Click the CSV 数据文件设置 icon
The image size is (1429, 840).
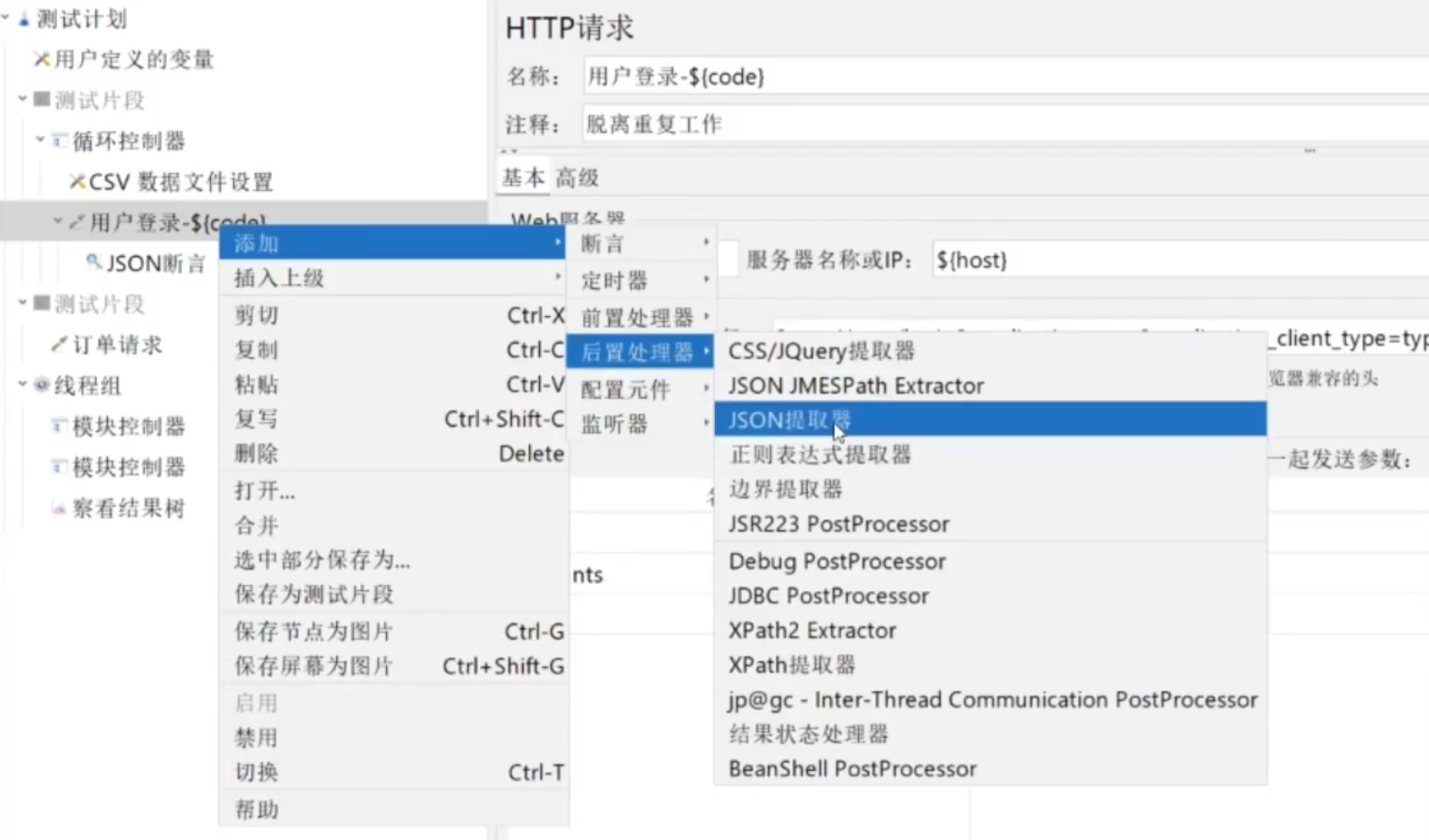pyautogui.click(x=77, y=181)
